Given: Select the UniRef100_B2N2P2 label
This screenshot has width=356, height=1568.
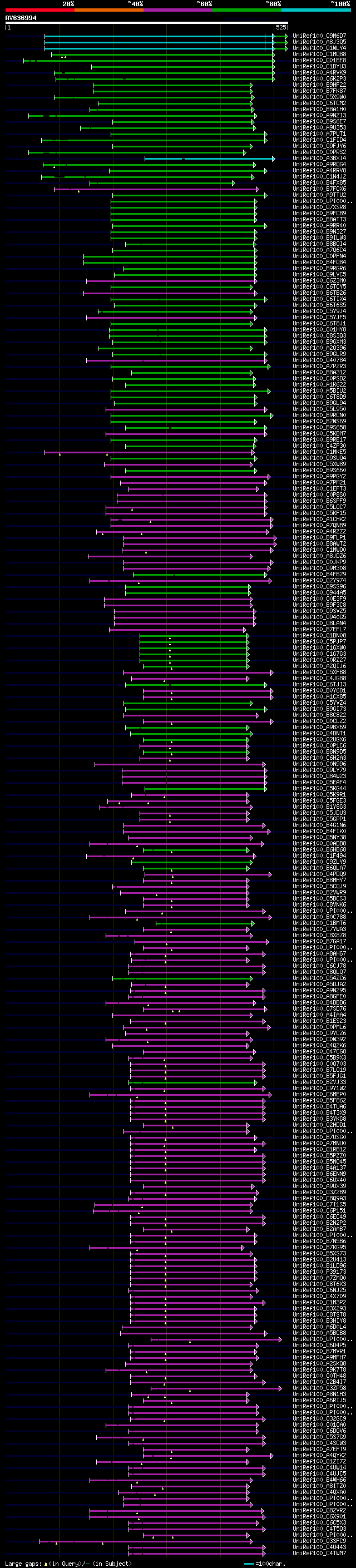Looking at the screenshot, I should 319,1222.
